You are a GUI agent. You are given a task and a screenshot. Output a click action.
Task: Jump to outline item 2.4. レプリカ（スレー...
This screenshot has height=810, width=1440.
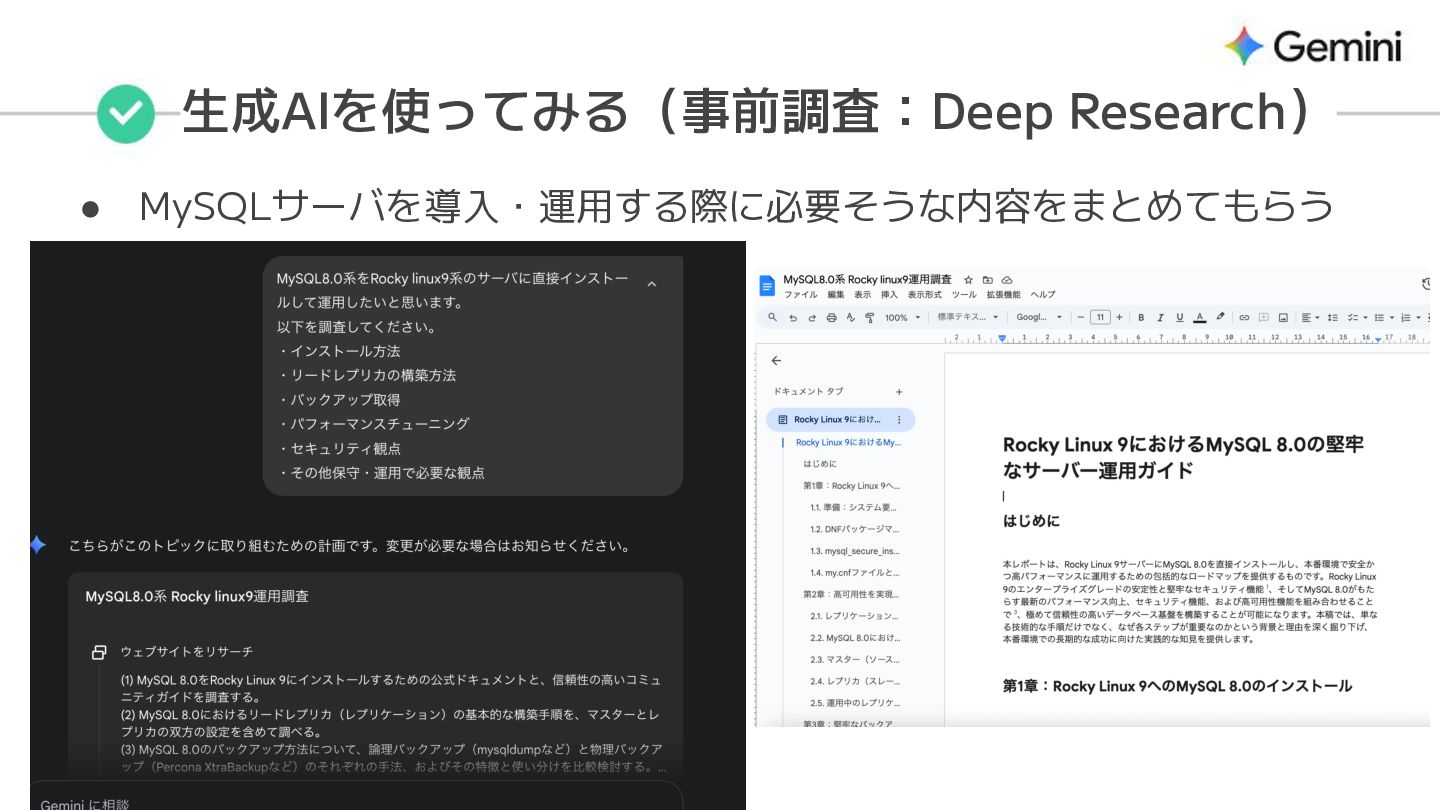tap(855, 681)
